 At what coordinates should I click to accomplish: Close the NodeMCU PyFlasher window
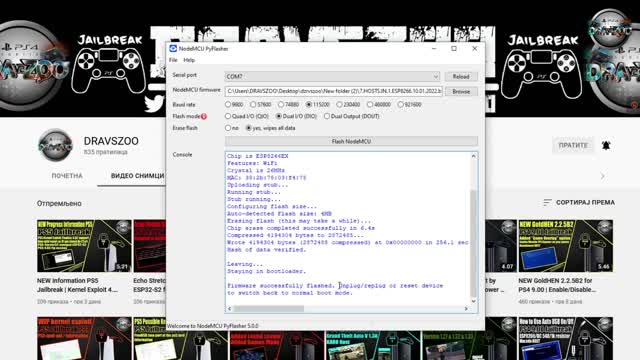(474, 49)
